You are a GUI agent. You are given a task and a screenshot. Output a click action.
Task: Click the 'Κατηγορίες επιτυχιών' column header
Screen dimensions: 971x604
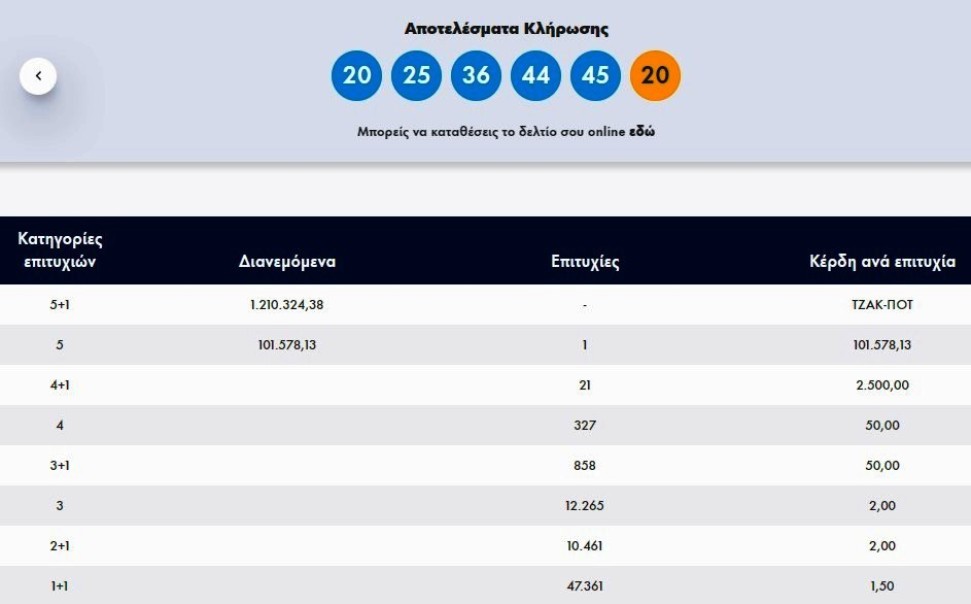pyautogui.click(x=60, y=251)
